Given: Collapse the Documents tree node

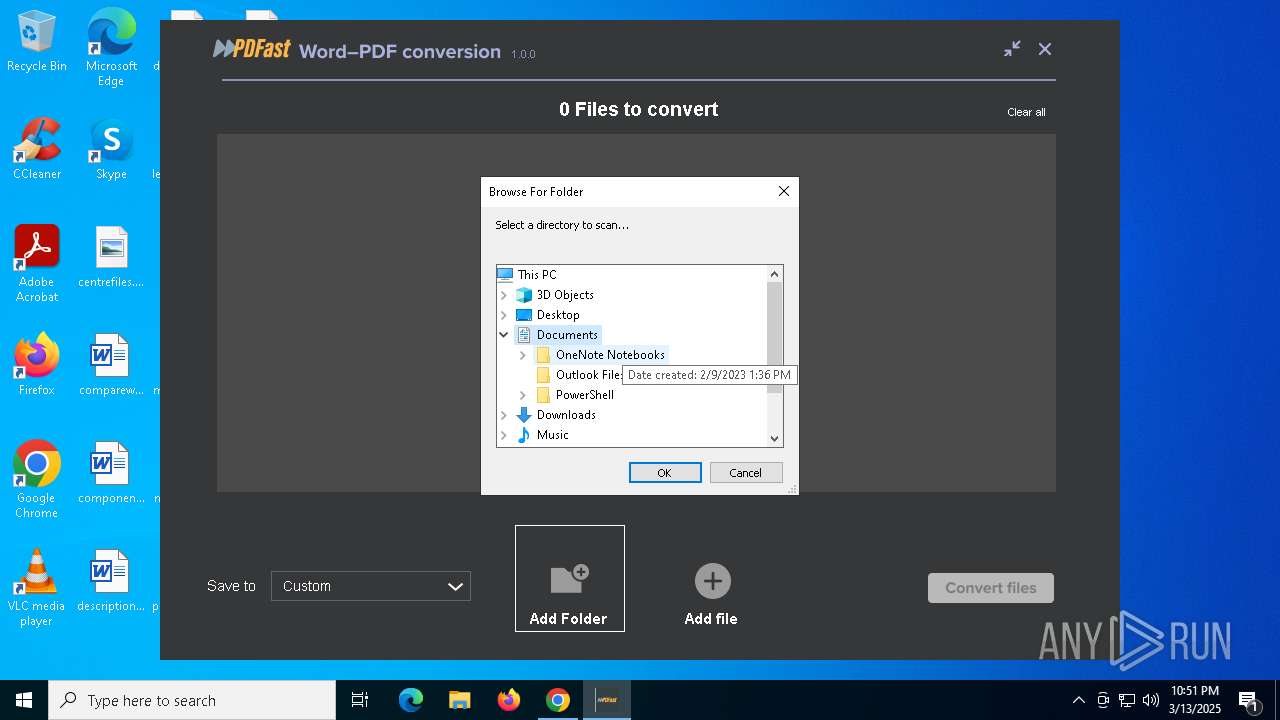Looking at the screenshot, I should [504, 335].
